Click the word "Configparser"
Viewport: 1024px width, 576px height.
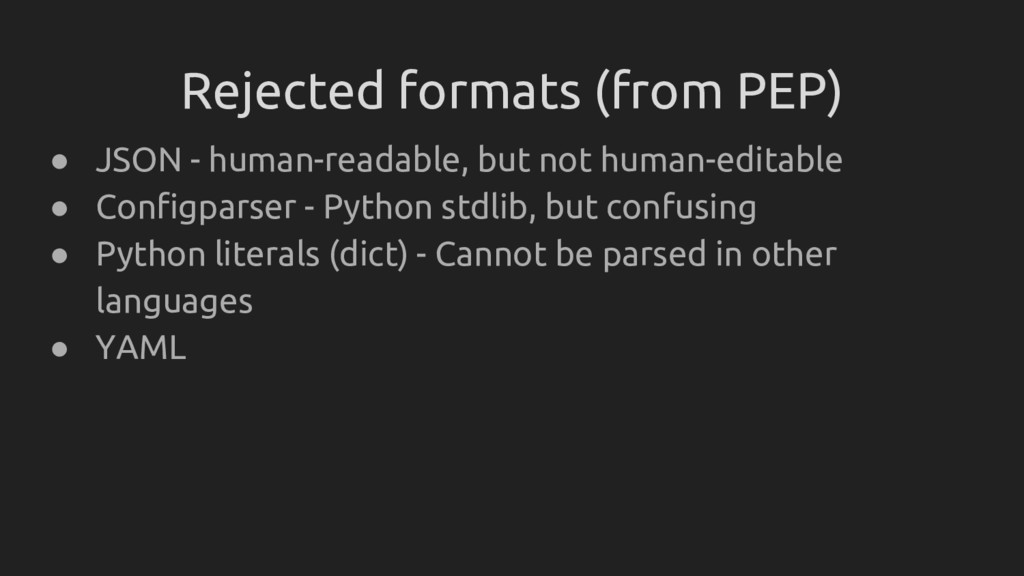point(195,208)
